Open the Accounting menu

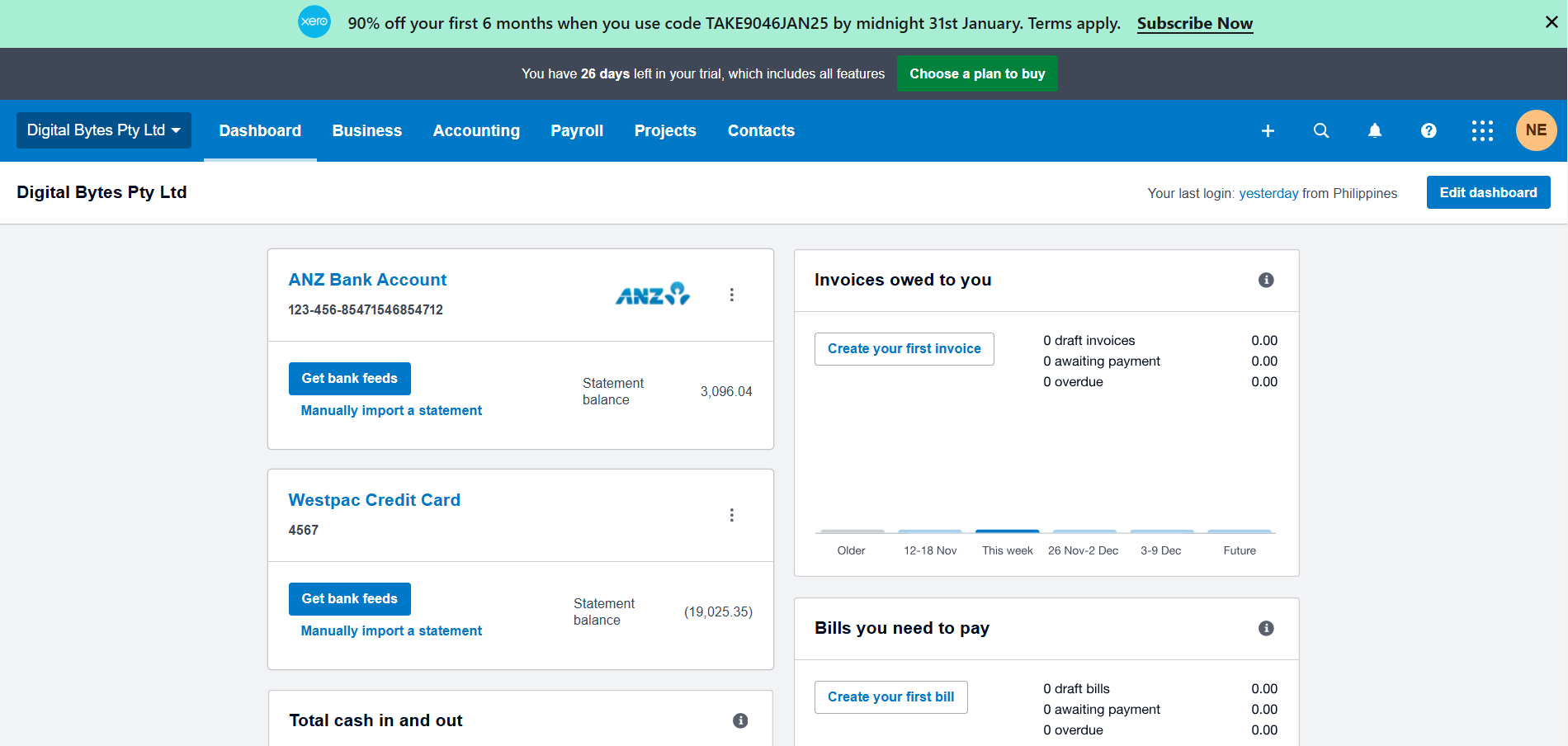[476, 130]
